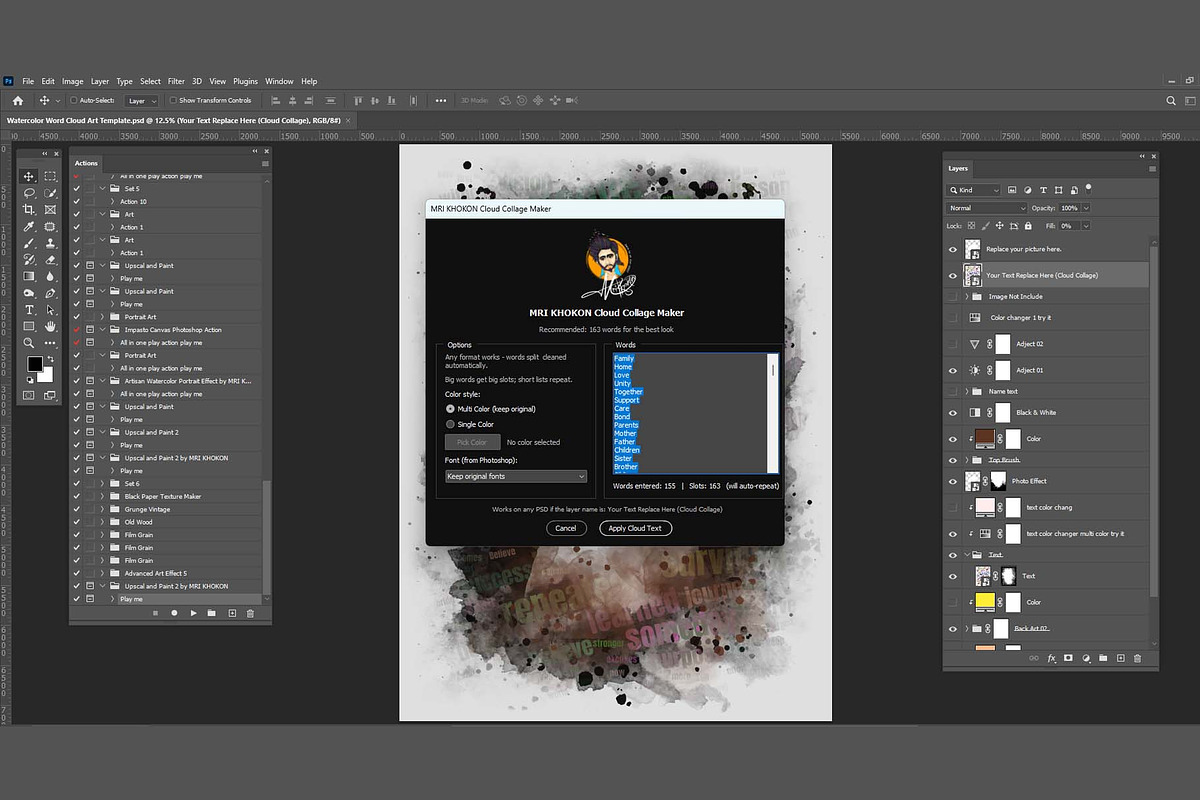
Task: Create new action in Actions panel
Action: (x=232, y=612)
